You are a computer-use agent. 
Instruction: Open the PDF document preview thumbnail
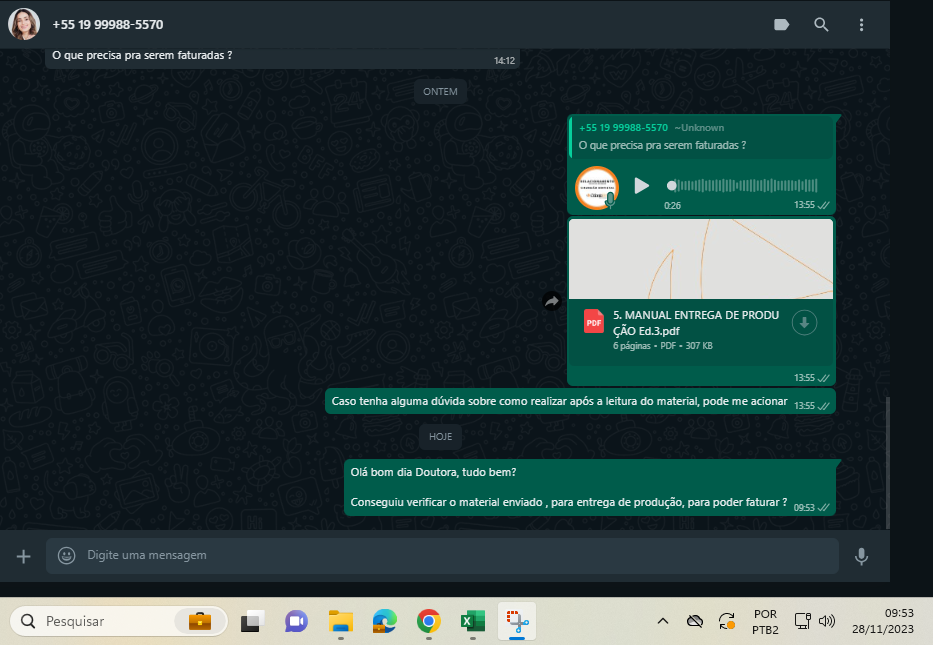pos(700,258)
